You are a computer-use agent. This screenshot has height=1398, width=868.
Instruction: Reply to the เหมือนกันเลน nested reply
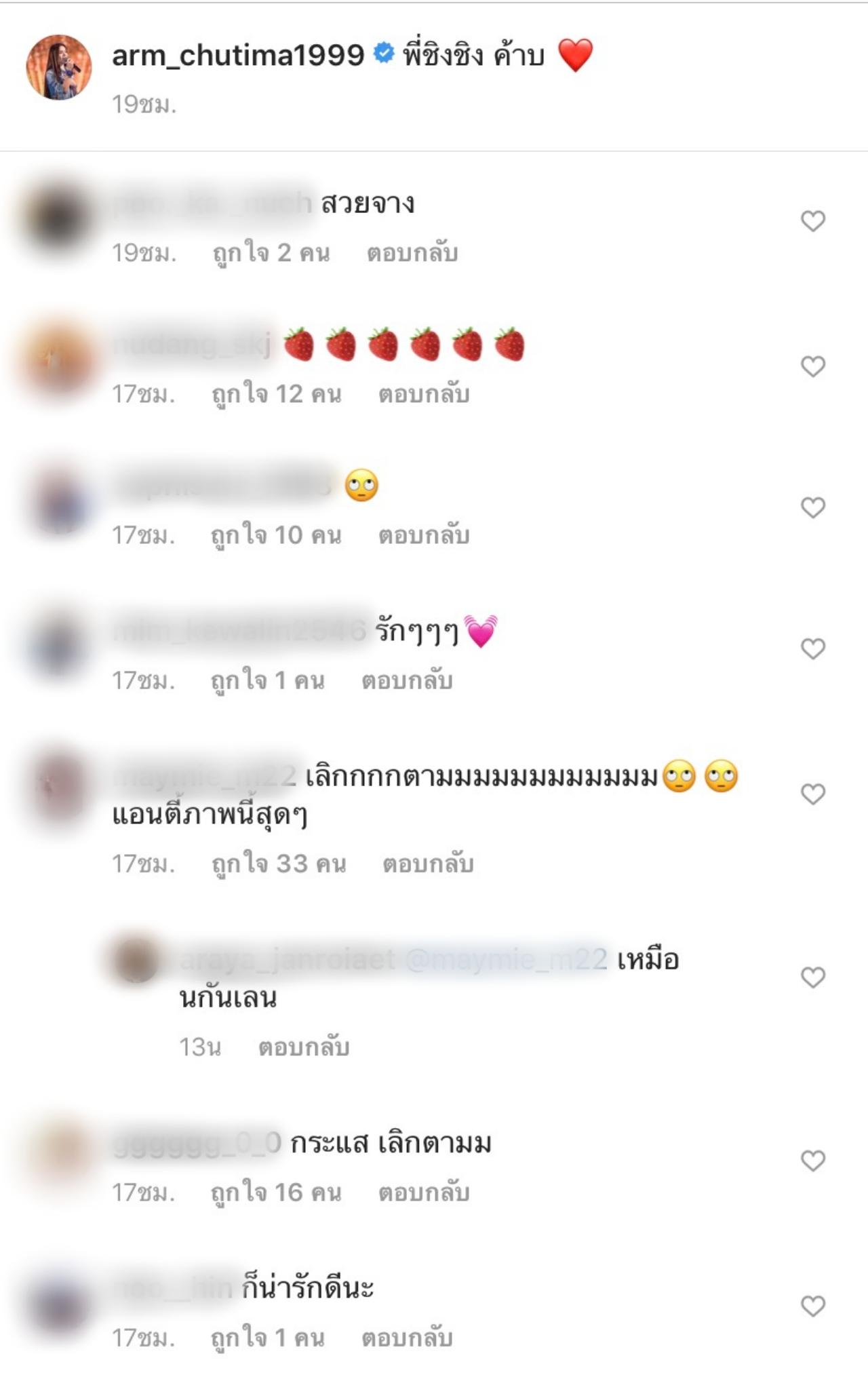click(304, 1047)
